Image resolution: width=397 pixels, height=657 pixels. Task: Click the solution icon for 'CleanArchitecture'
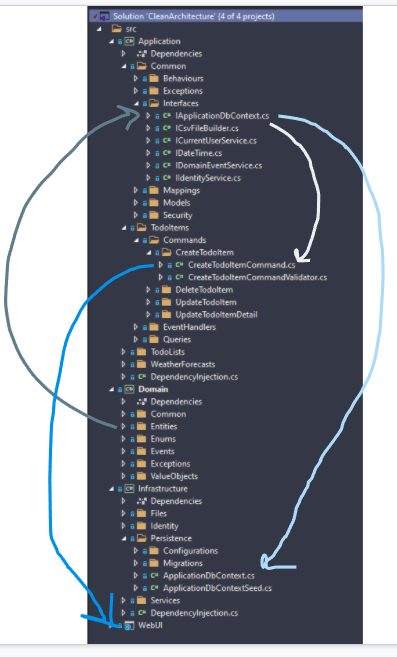104,16
